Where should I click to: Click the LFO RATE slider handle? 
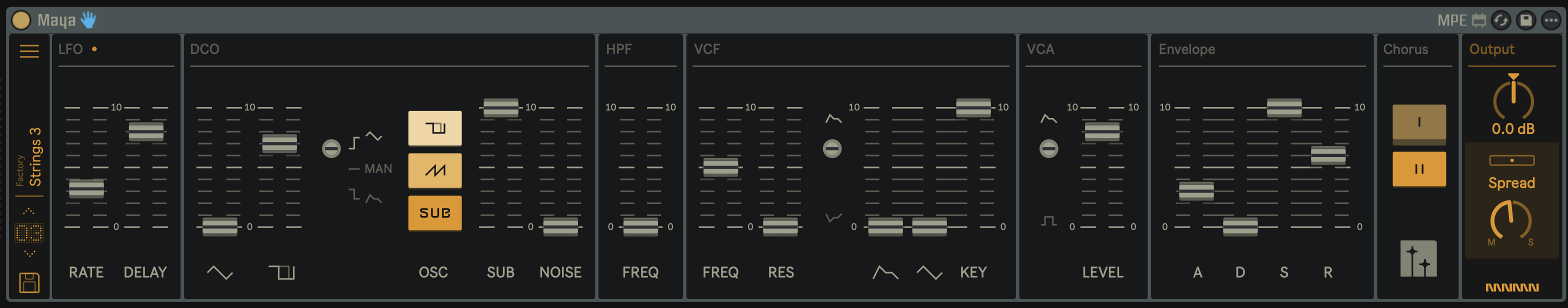(x=86, y=188)
